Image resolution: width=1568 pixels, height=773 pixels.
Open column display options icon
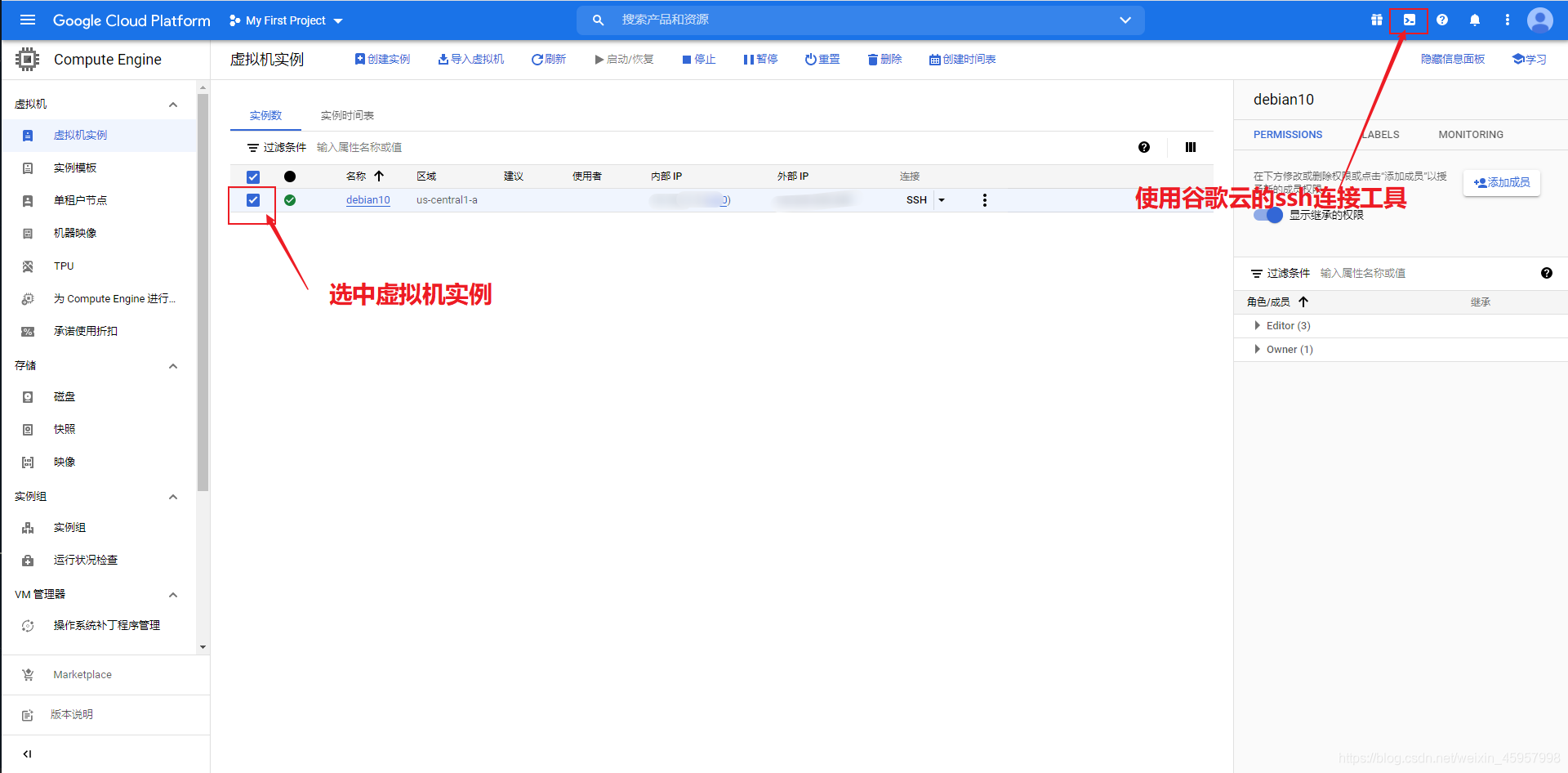tap(1191, 147)
